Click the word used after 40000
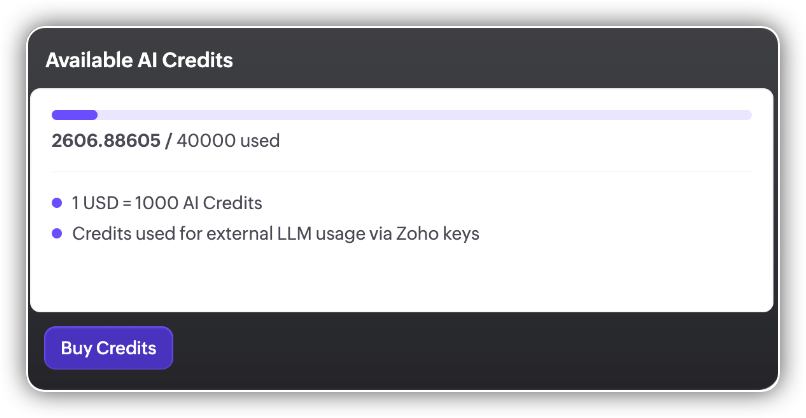The width and height of the screenshot is (806, 418). click(x=260, y=141)
